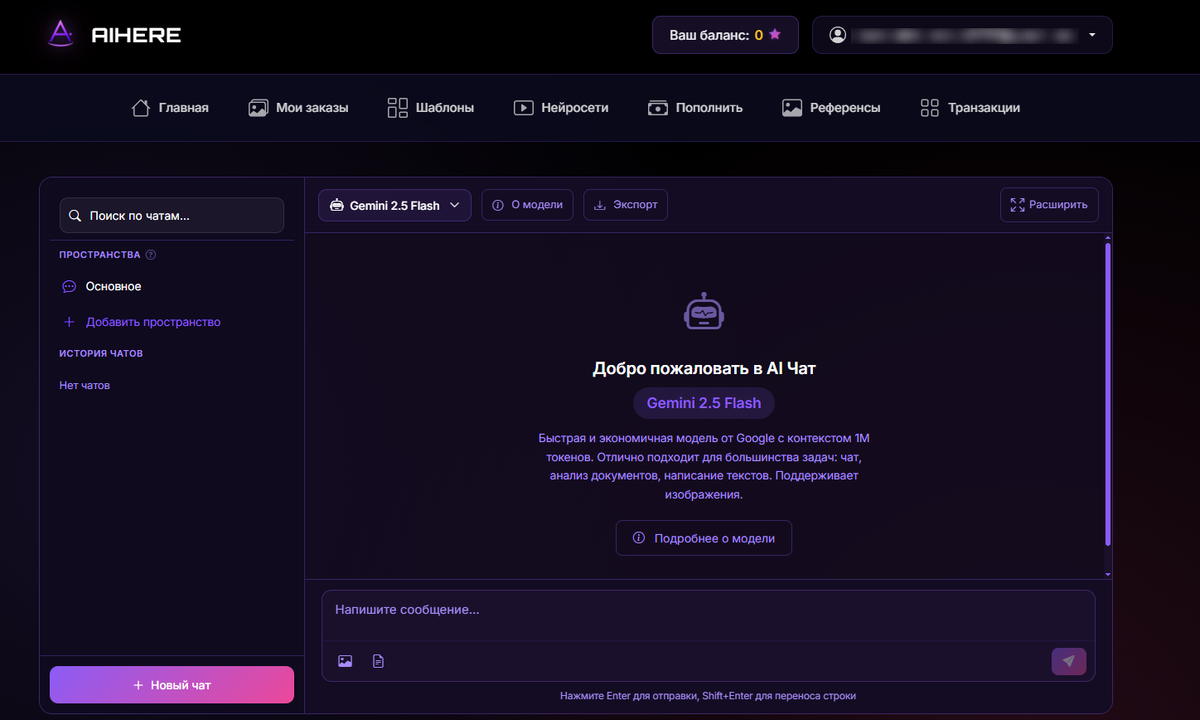
Task: Click the magnifier icon in chat search
Action: 75,215
